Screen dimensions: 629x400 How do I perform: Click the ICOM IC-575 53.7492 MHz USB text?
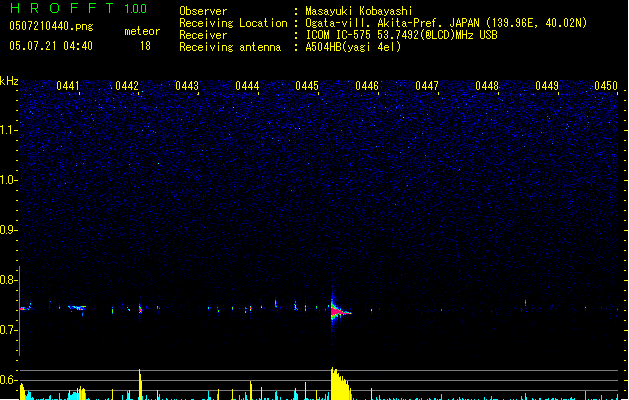pos(401,35)
